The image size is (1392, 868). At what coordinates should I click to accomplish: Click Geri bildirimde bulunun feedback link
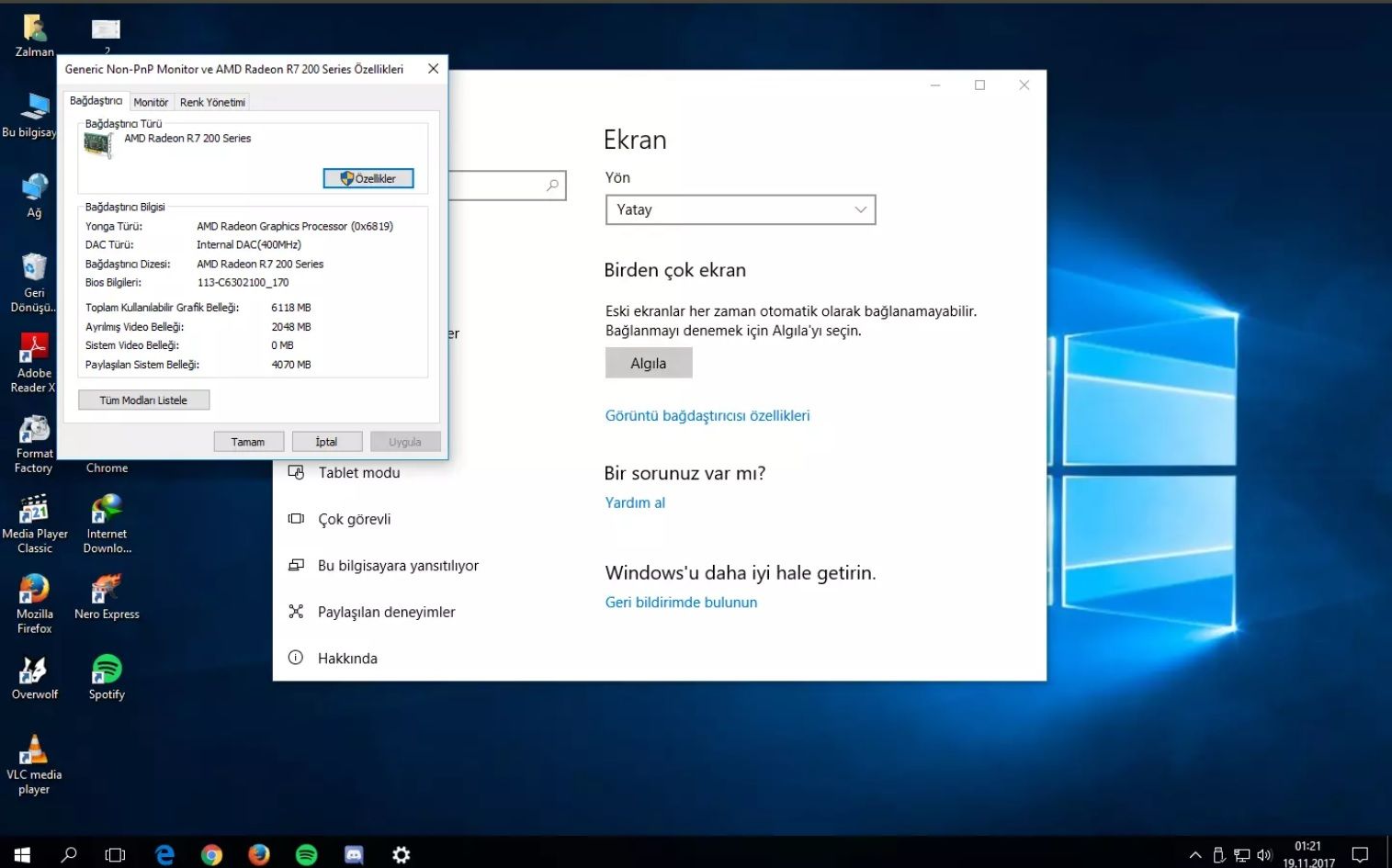pos(681,603)
